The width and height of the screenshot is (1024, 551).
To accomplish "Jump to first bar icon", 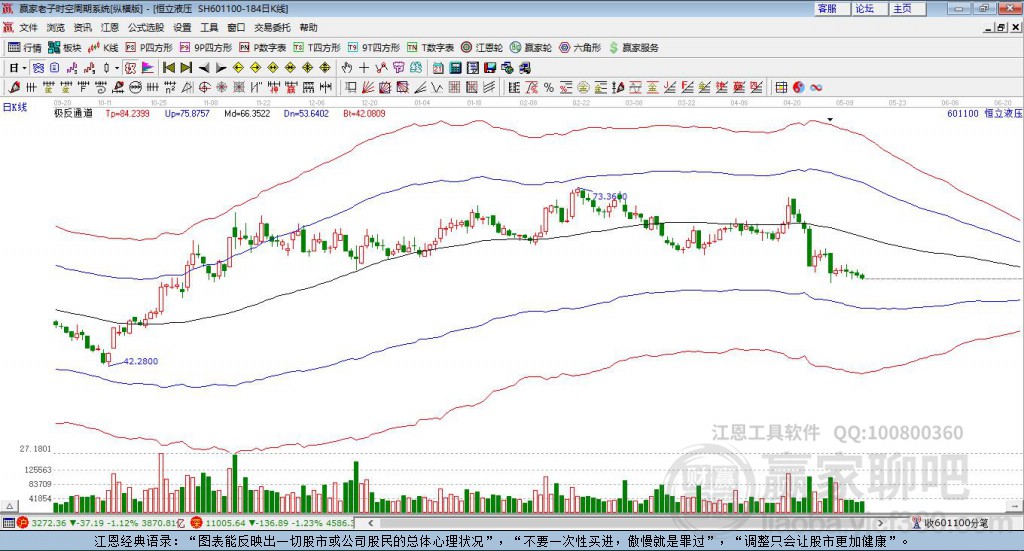I will pos(168,68).
